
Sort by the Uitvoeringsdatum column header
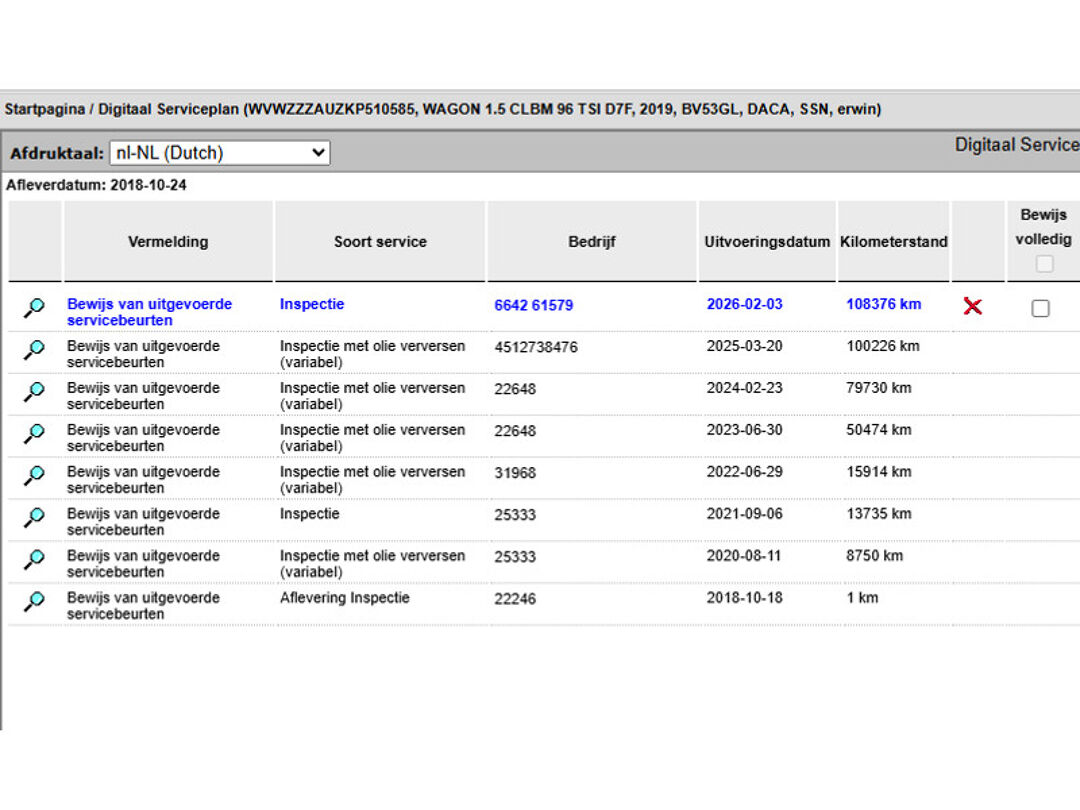767,241
